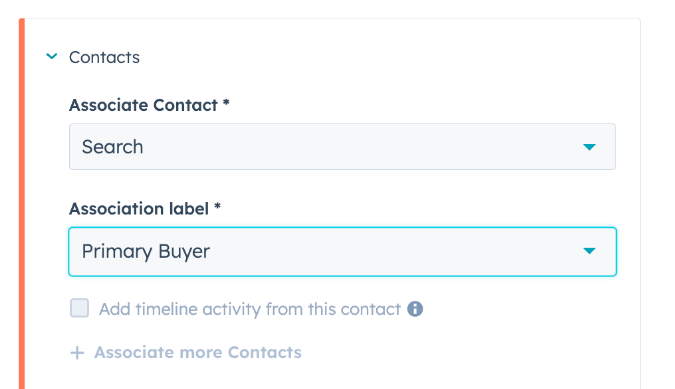Click the Associate Contact dropdown arrow
The height and width of the screenshot is (389, 675).
click(x=589, y=147)
